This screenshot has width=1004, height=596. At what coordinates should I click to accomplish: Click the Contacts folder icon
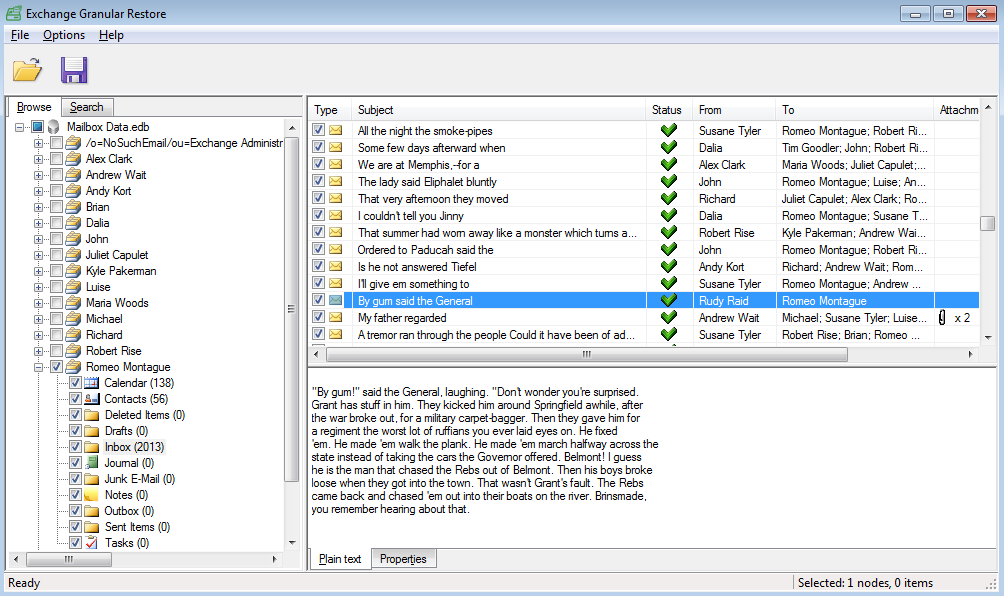(x=92, y=399)
